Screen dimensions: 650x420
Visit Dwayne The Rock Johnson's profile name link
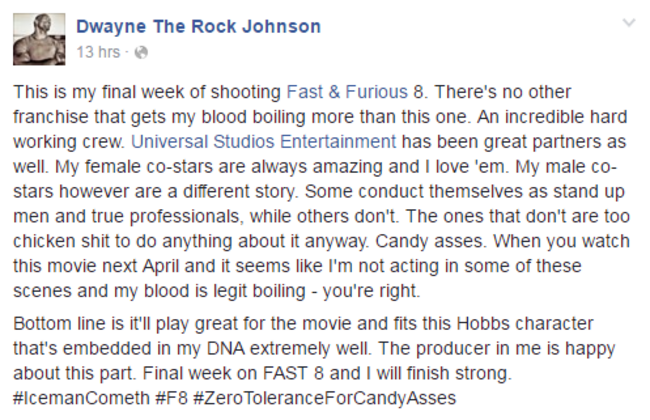[x=199, y=26]
